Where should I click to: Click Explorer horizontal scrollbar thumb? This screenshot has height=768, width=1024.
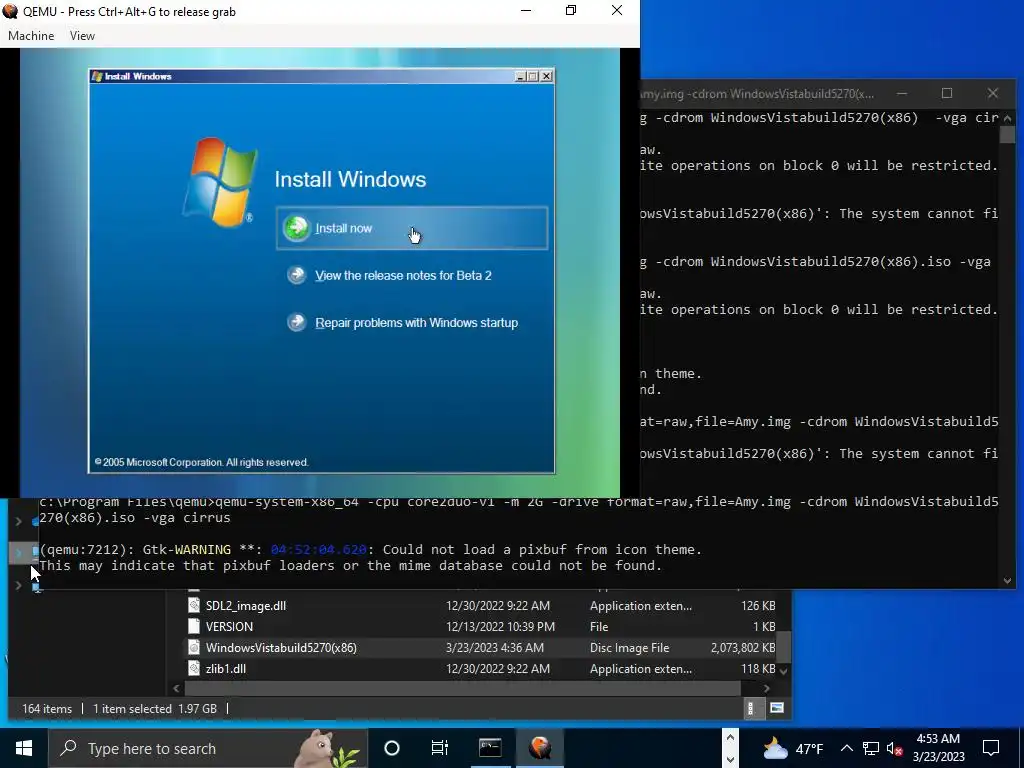tap(462, 688)
